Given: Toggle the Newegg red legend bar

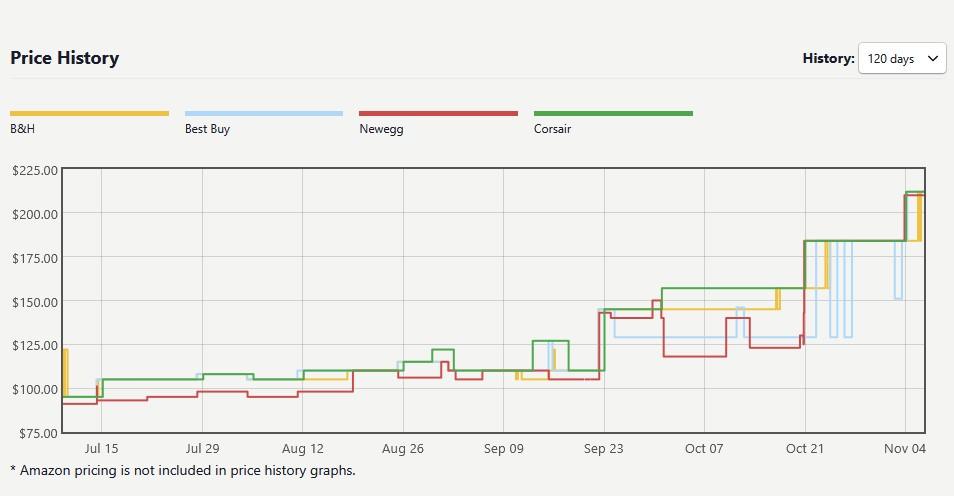Looking at the screenshot, I should click(438, 114).
